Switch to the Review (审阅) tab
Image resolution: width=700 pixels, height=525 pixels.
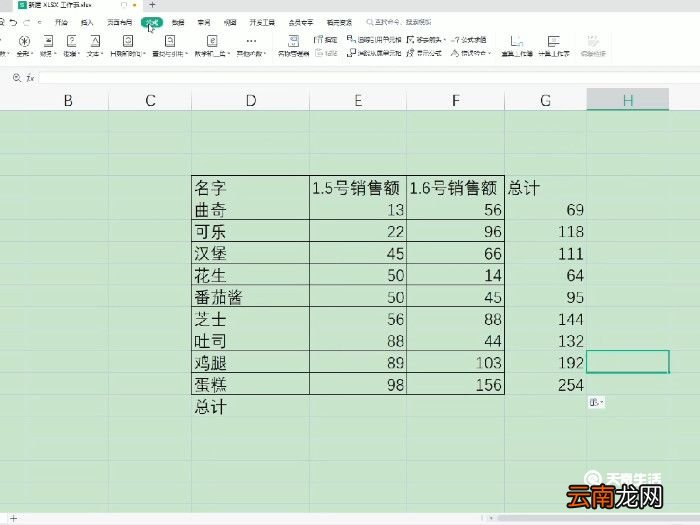point(204,22)
